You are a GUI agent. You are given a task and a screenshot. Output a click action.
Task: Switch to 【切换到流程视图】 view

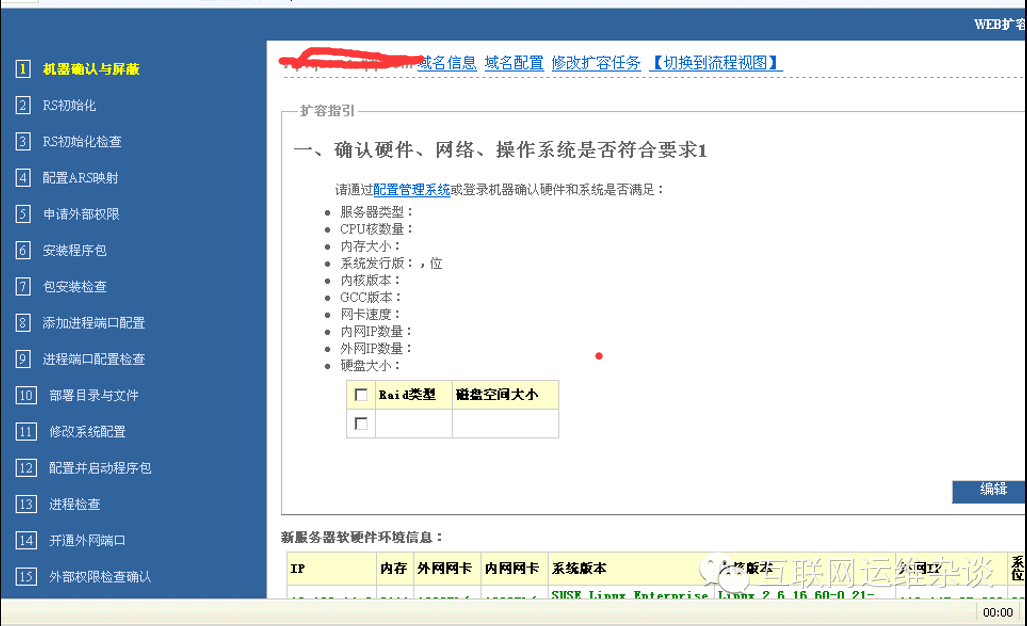[x=715, y=62]
